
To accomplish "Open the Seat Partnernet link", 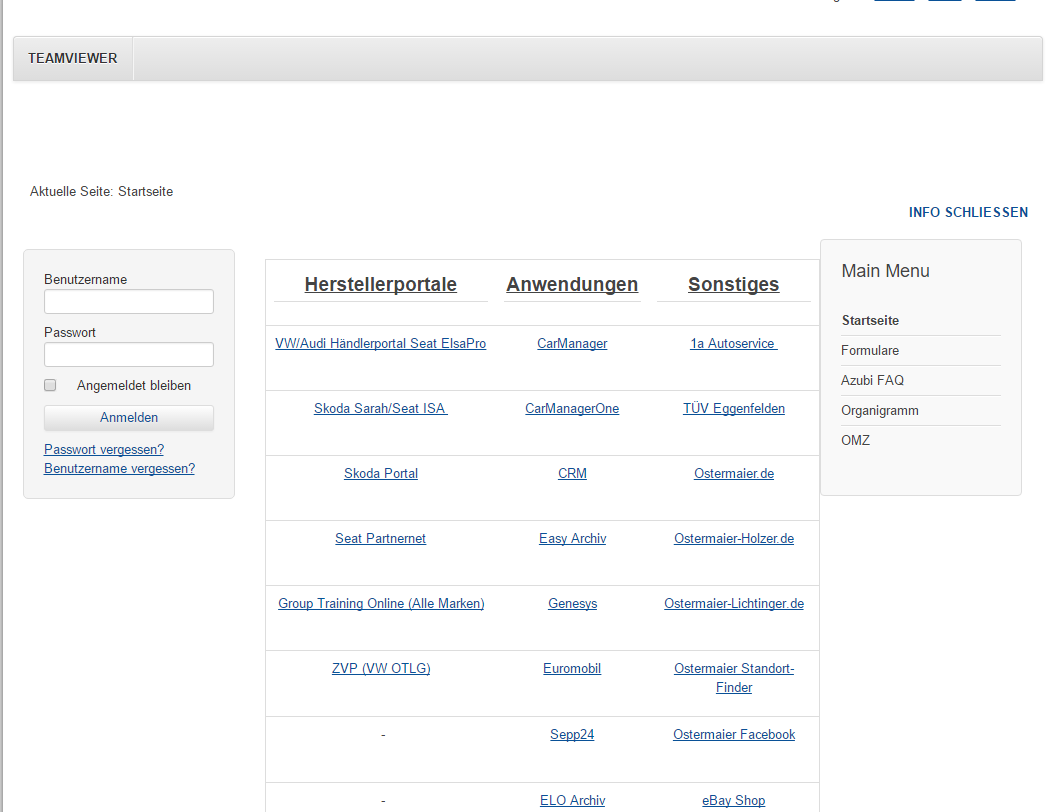I will [x=381, y=538].
